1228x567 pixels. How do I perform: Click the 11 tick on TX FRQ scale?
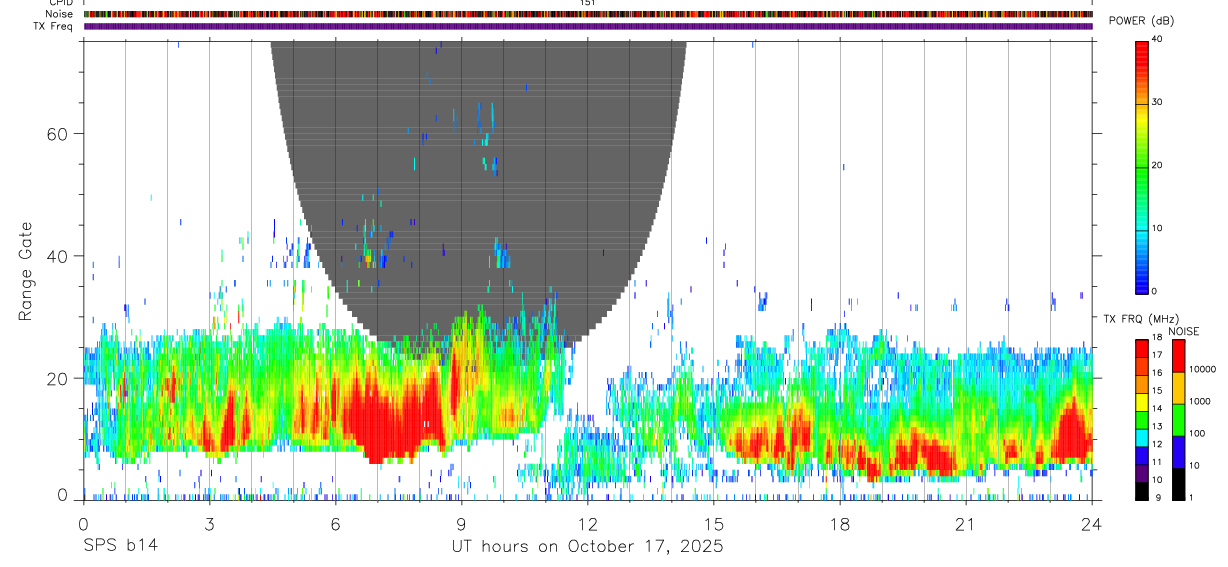[1157, 462]
